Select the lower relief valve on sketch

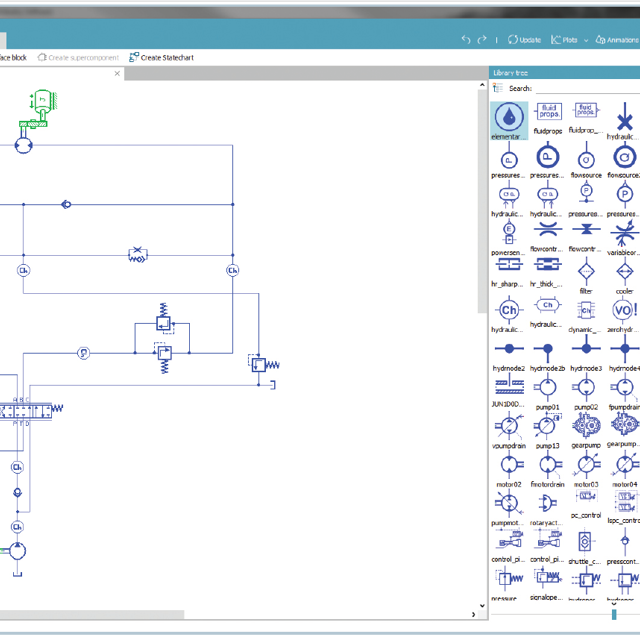coord(164,358)
